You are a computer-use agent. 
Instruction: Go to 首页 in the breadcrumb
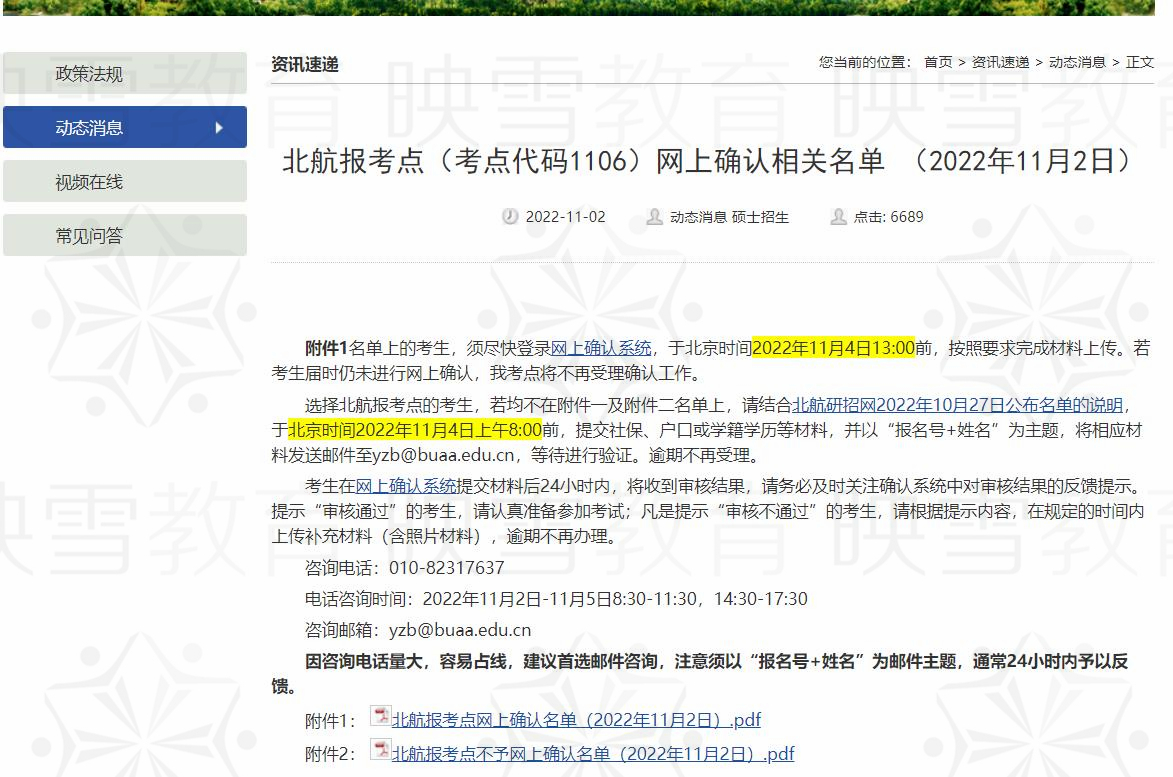pos(938,62)
